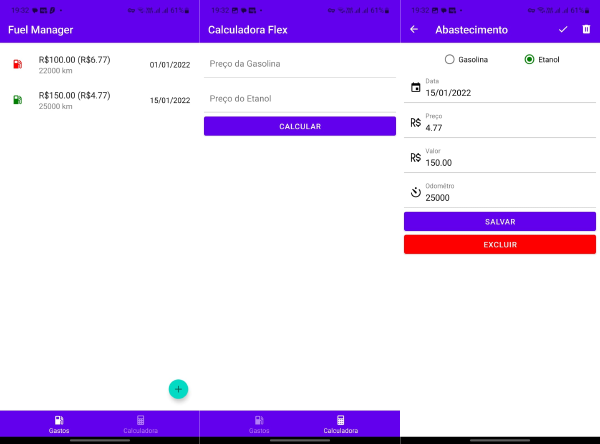Viewport: 600px width, 444px height.
Task: Focus the Preço do Etanol field
Action: (x=300, y=99)
